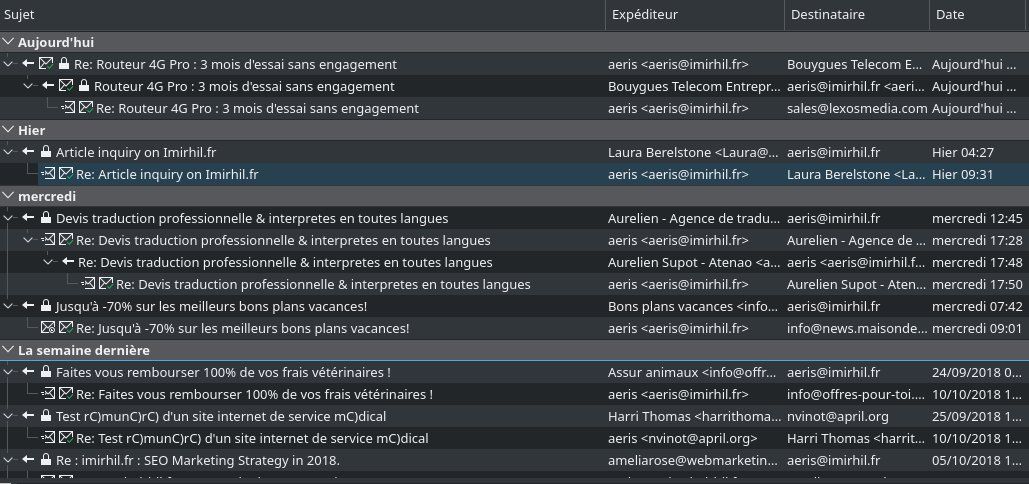Click the Date column header
This screenshot has height=484, width=1029.
(x=977, y=15)
